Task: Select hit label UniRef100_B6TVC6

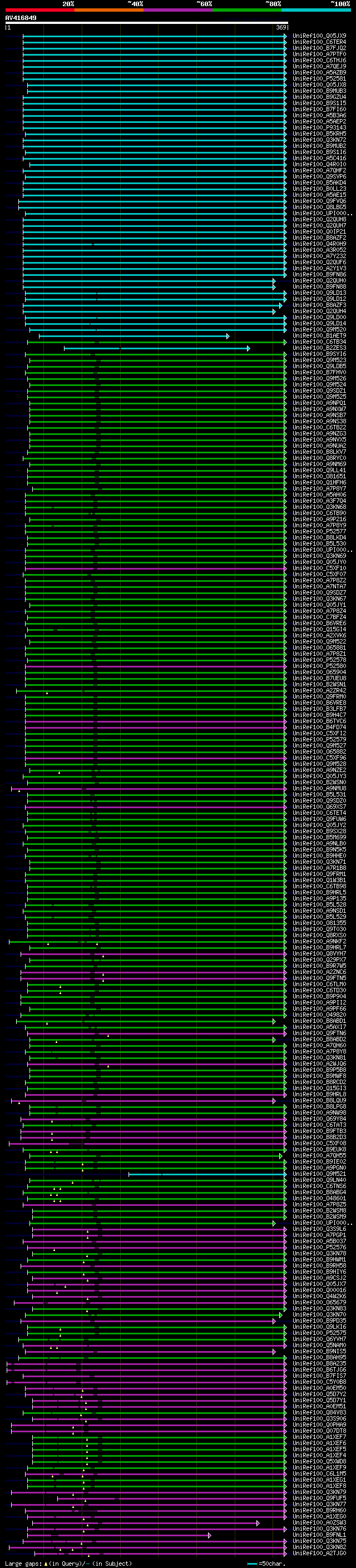Action: pyautogui.click(x=319, y=721)
